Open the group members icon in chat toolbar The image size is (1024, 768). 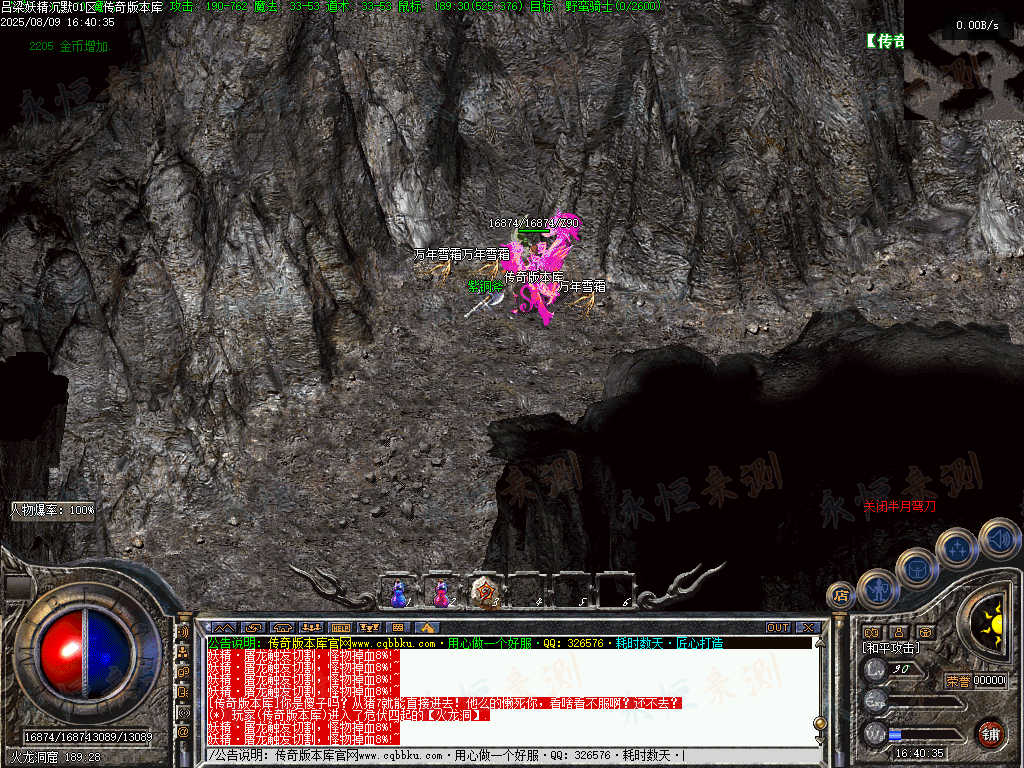point(312,628)
